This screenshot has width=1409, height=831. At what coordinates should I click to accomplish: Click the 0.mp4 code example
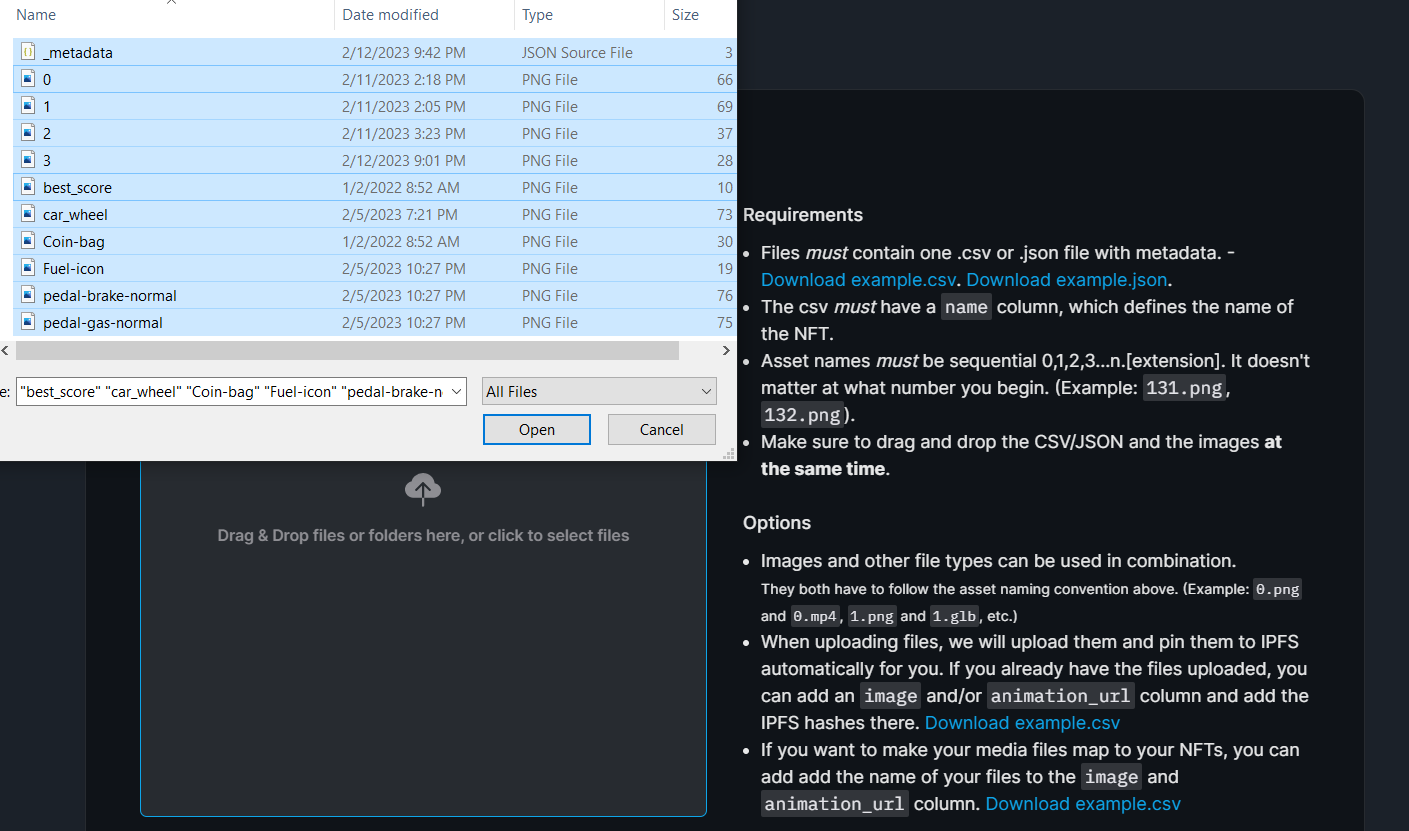[817, 617]
